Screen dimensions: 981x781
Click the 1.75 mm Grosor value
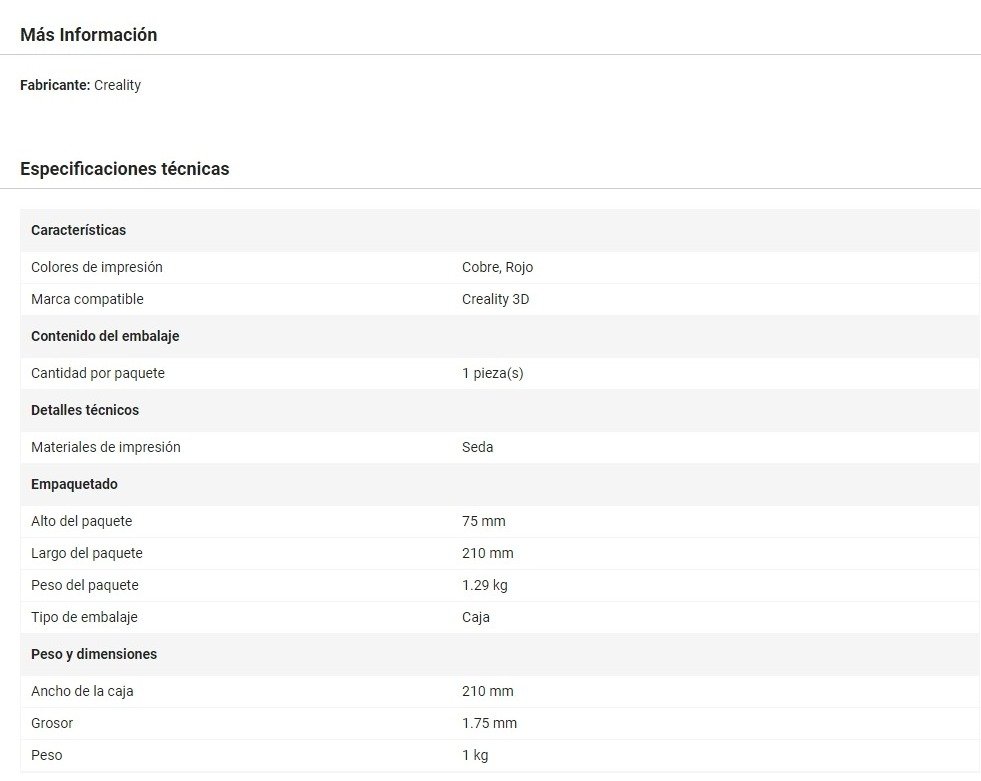click(x=489, y=723)
